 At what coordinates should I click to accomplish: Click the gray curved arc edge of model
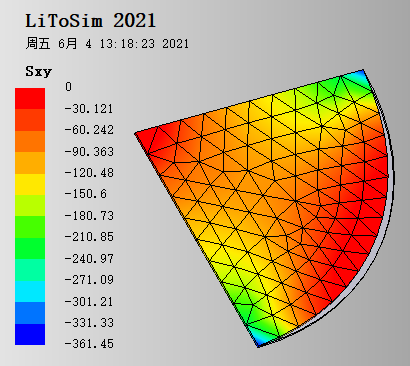391,200
